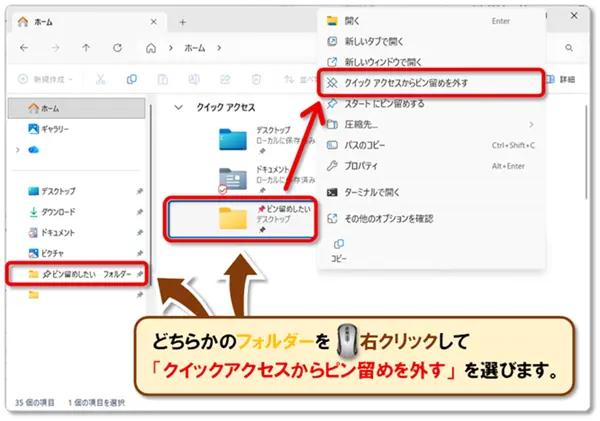The height and width of the screenshot is (421, 600).
Task: Open the sort options button
Action: pyautogui.click(x=300, y=79)
